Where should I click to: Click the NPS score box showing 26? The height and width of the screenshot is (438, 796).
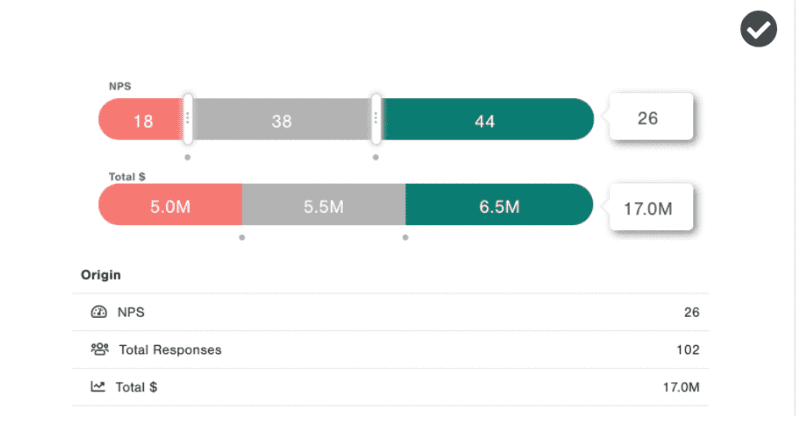pyautogui.click(x=651, y=117)
